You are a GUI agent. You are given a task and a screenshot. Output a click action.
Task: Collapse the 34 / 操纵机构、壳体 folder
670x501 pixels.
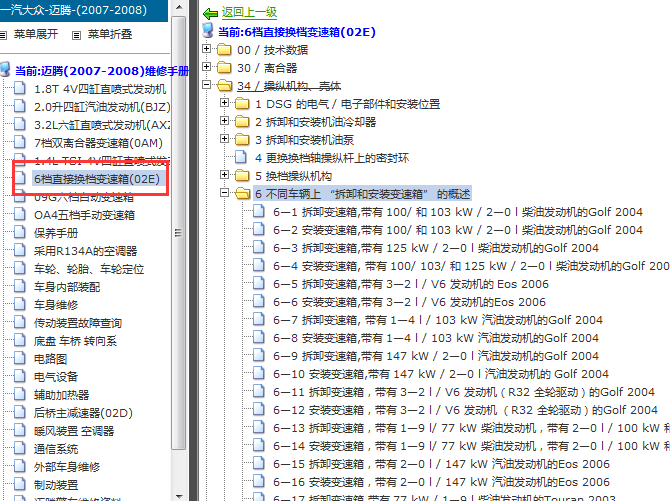point(206,85)
